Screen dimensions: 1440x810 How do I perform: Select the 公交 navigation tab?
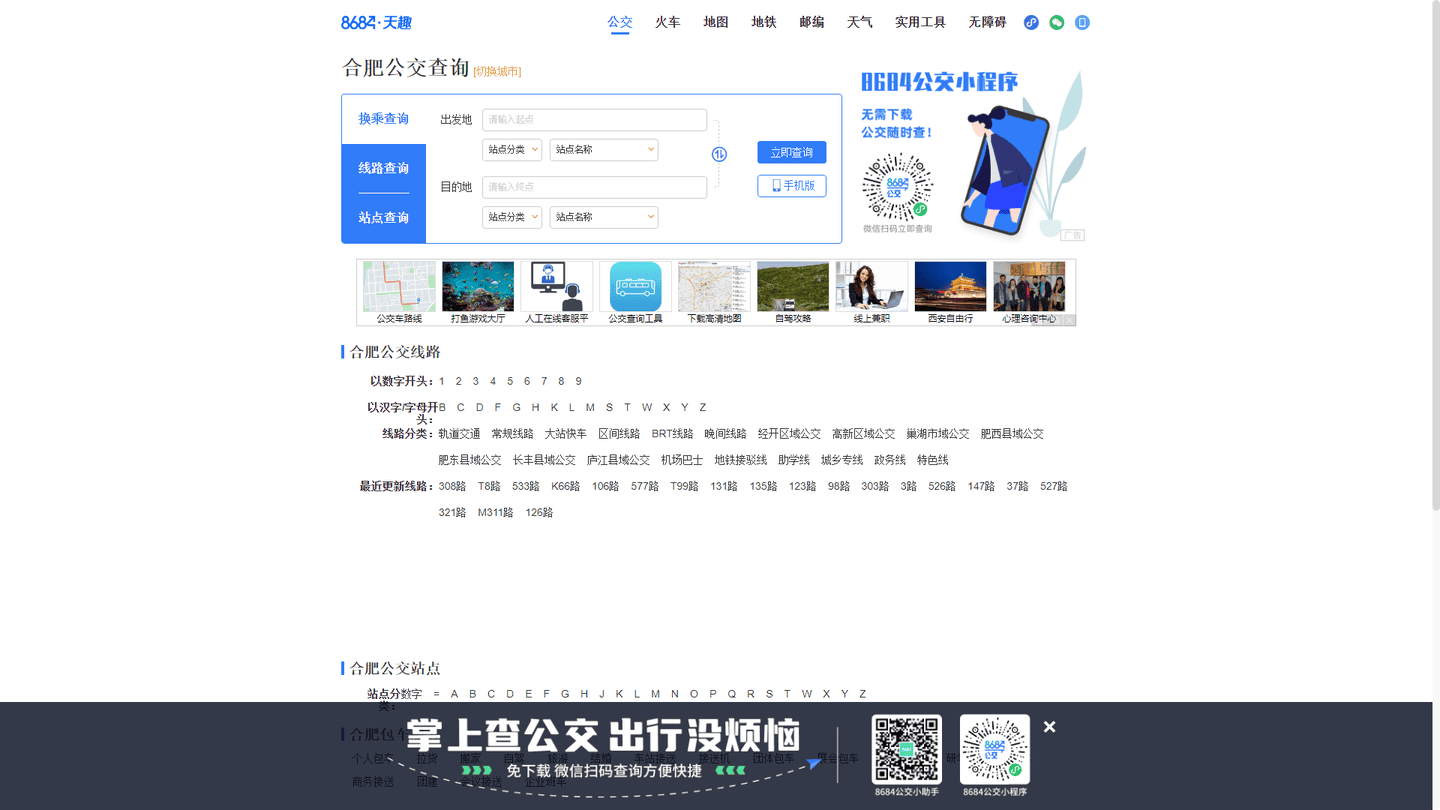[x=620, y=22]
